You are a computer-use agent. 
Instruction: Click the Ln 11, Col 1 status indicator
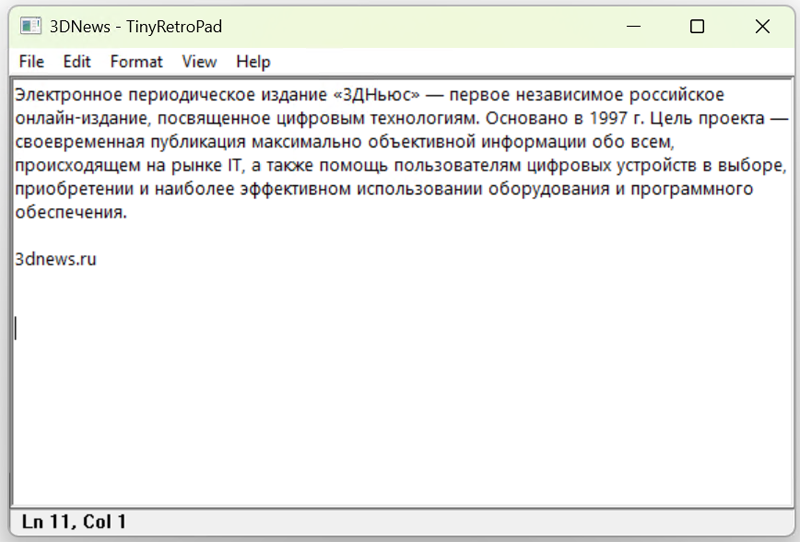coord(74,522)
